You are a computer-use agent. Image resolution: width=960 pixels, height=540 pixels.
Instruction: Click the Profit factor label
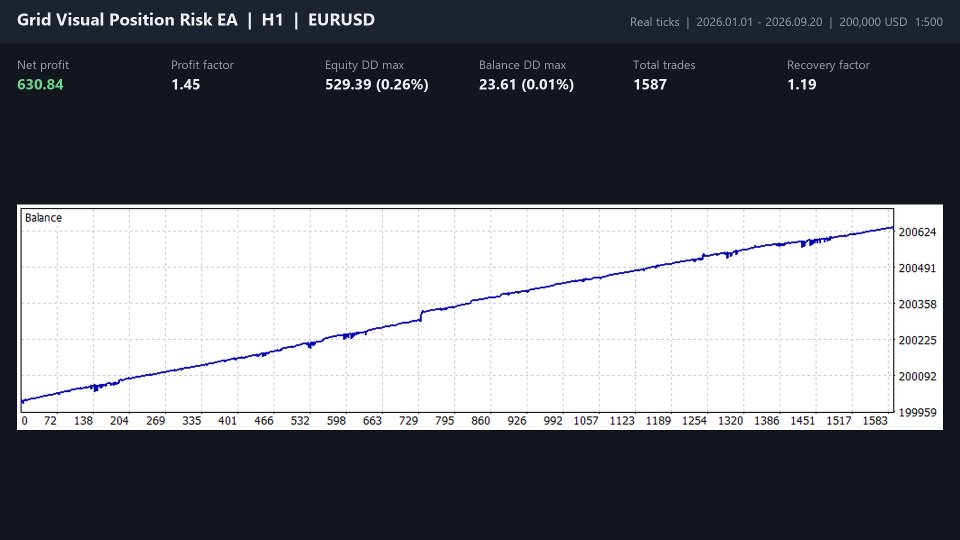point(202,65)
